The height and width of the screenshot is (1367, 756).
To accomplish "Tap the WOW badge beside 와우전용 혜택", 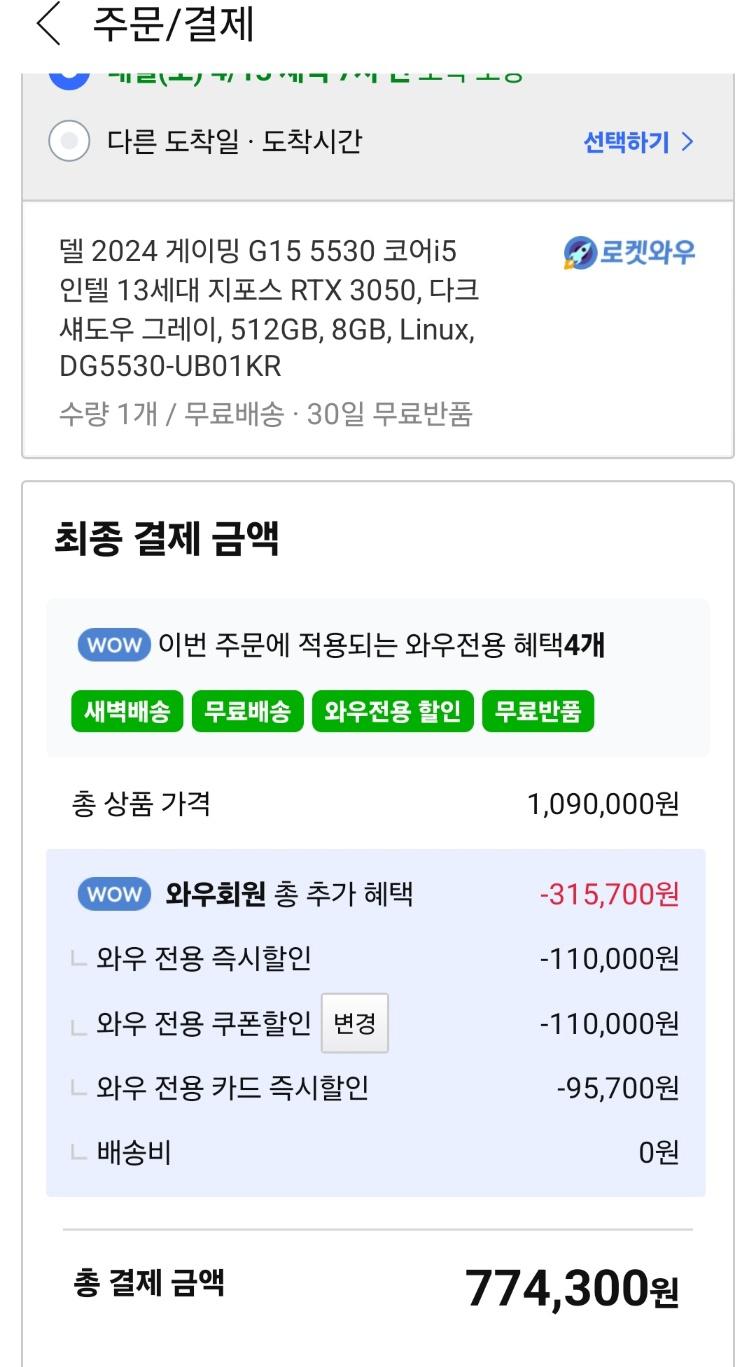I will [113, 645].
